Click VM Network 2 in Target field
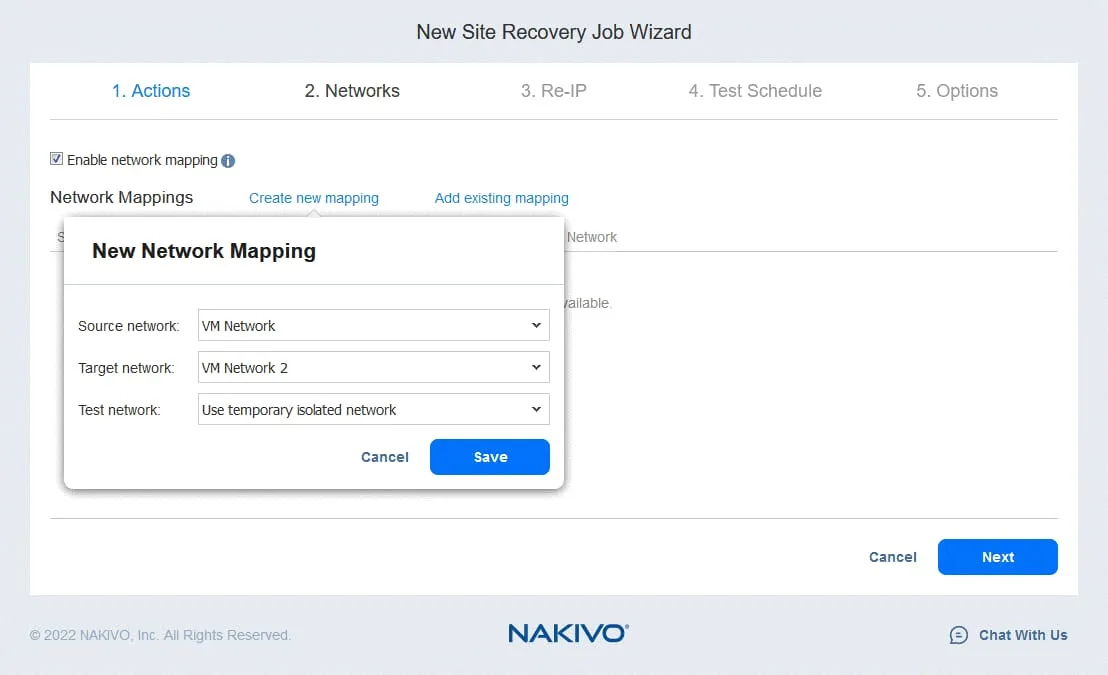The width and height of the screenshot is (1108, 675). (300, 367)
